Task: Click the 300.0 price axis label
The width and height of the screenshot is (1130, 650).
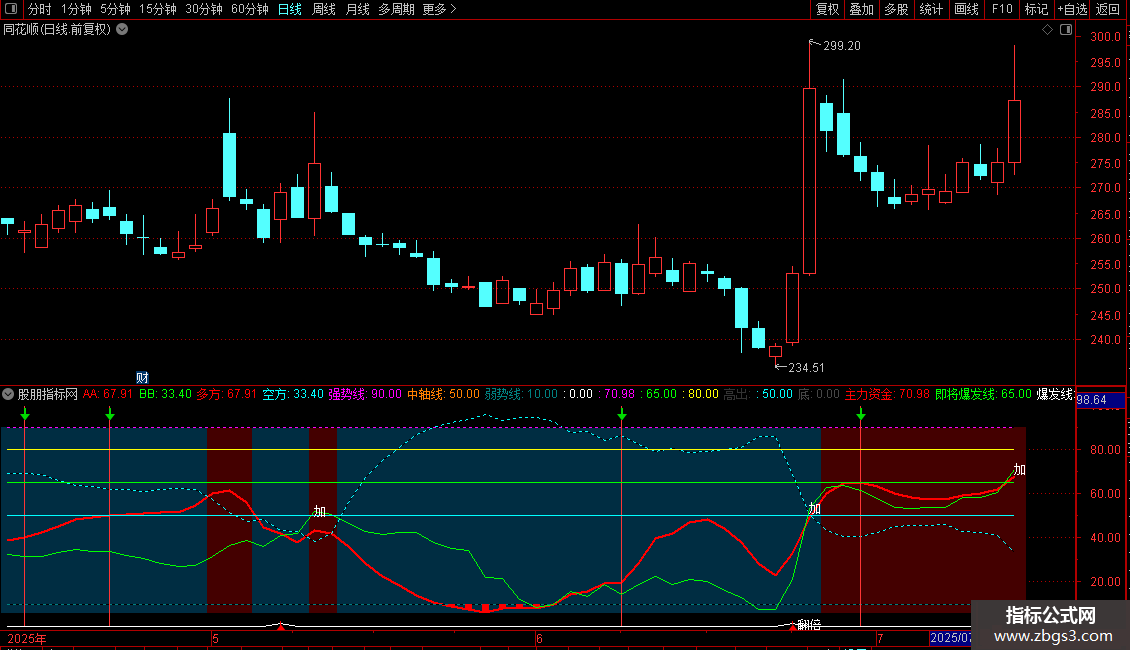Action: [x=1105, y=37]
